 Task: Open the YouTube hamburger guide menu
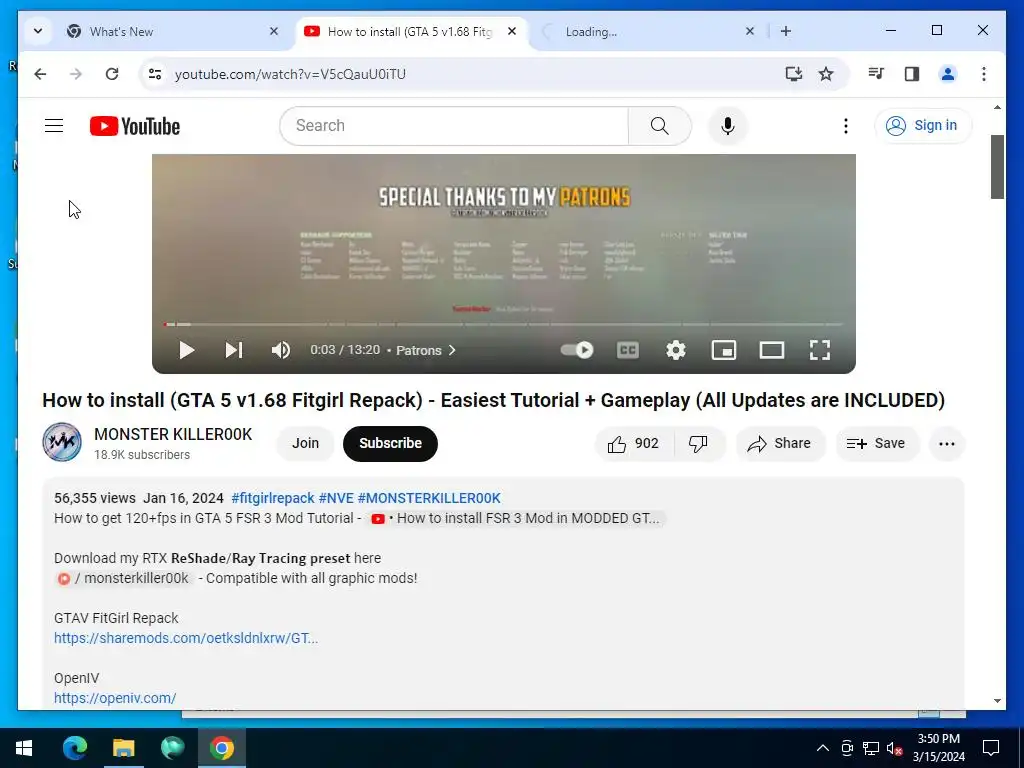tap(54, 125)
